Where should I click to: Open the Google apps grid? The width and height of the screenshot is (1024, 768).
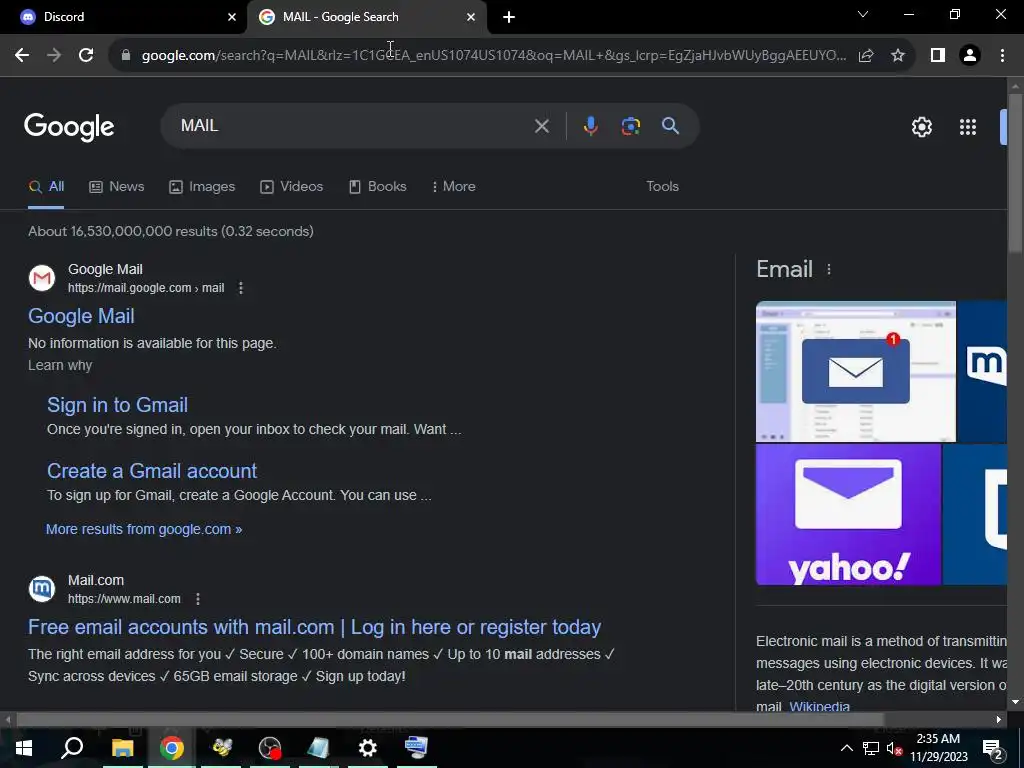[968, 127]
